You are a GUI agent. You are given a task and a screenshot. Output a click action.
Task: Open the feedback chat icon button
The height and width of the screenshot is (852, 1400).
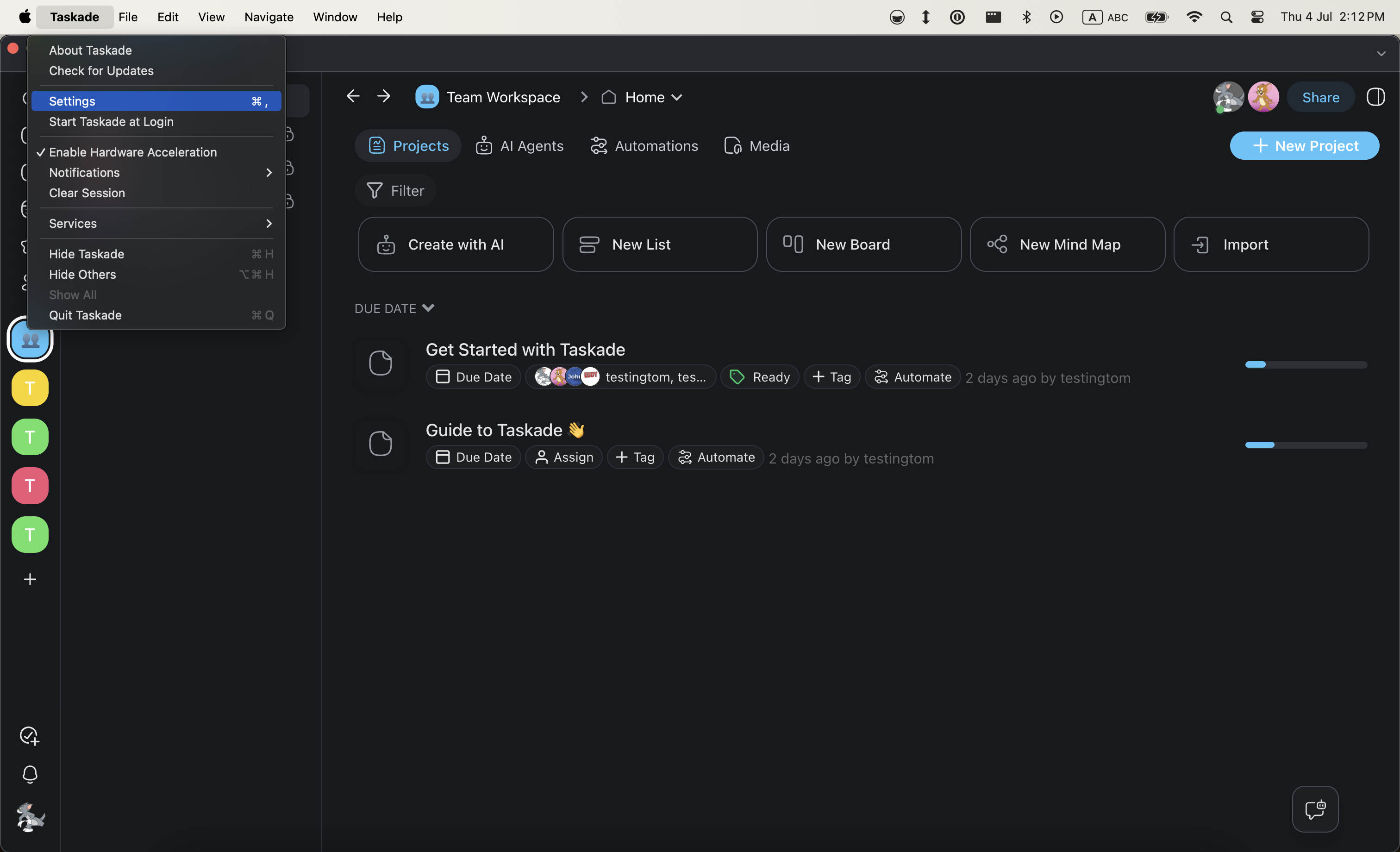(1315, 809)
